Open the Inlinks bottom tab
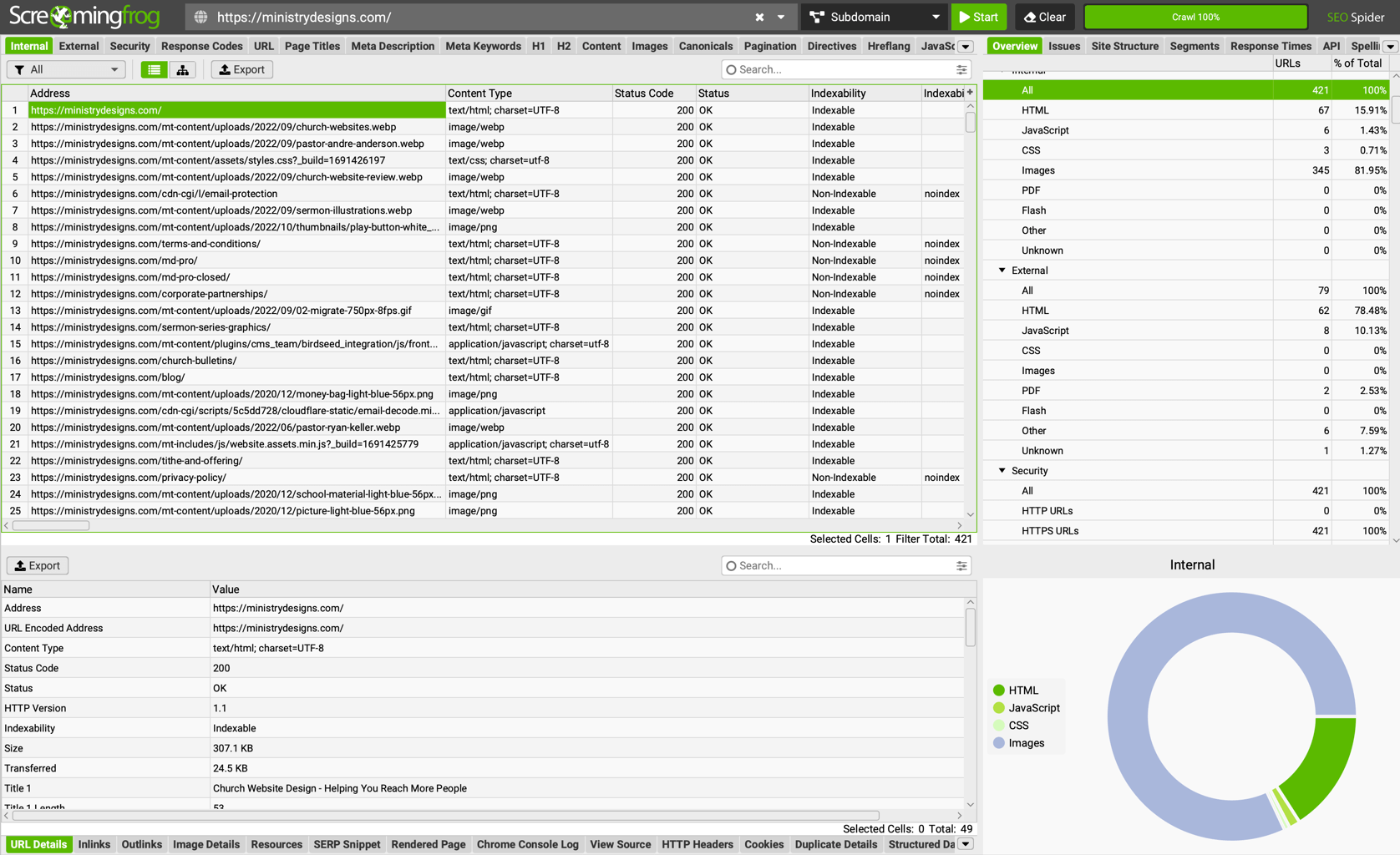This screenshot has height=855, width=1400. click(94, 844)
